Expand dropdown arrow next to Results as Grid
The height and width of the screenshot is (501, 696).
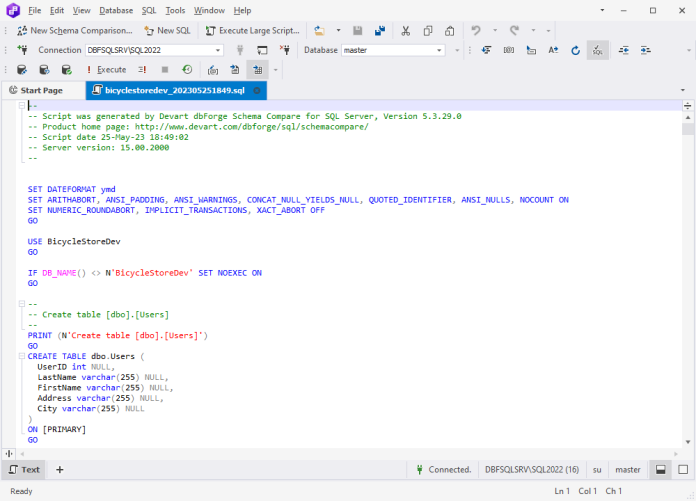(x=276, y=70)
